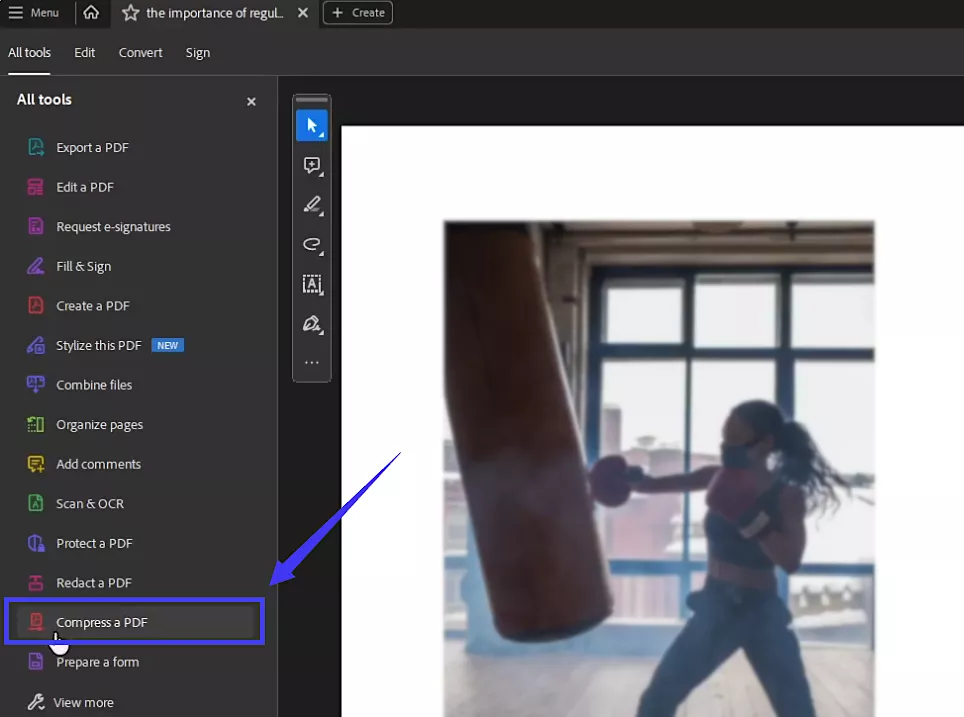Open the Fill & Sign pen tool
This screenshot has width=964, height=717.
point(311,324)
